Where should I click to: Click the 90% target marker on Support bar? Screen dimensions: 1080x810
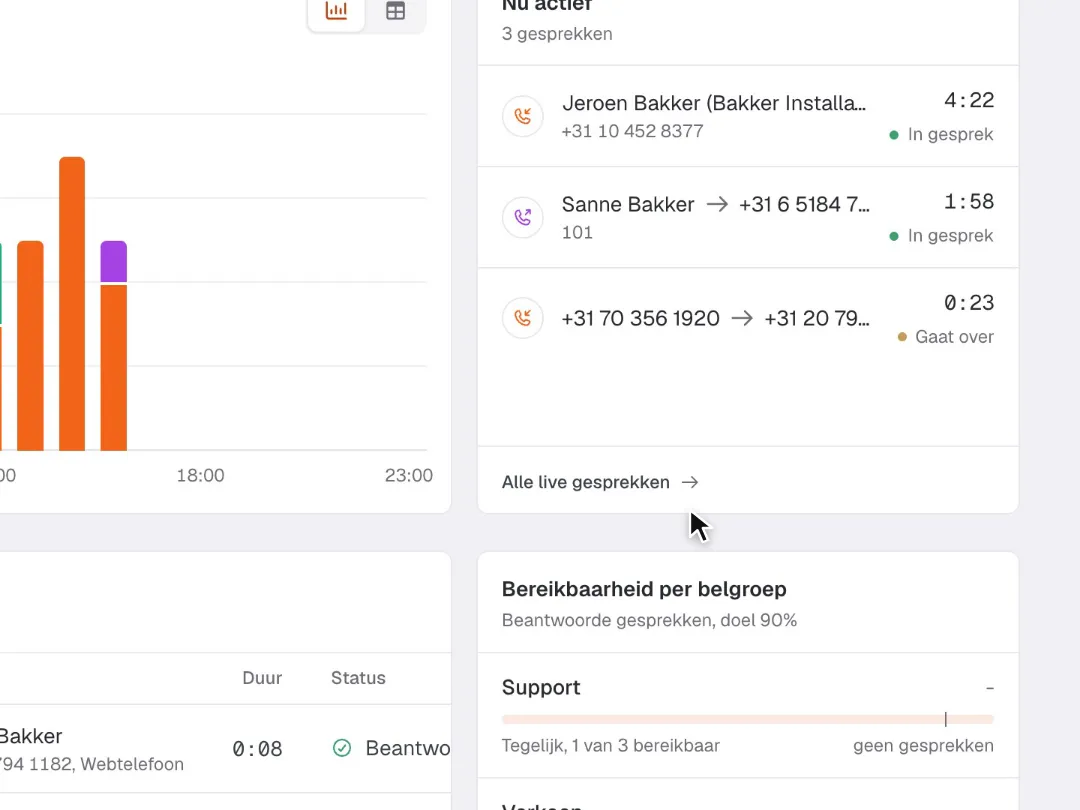point(946,720)
